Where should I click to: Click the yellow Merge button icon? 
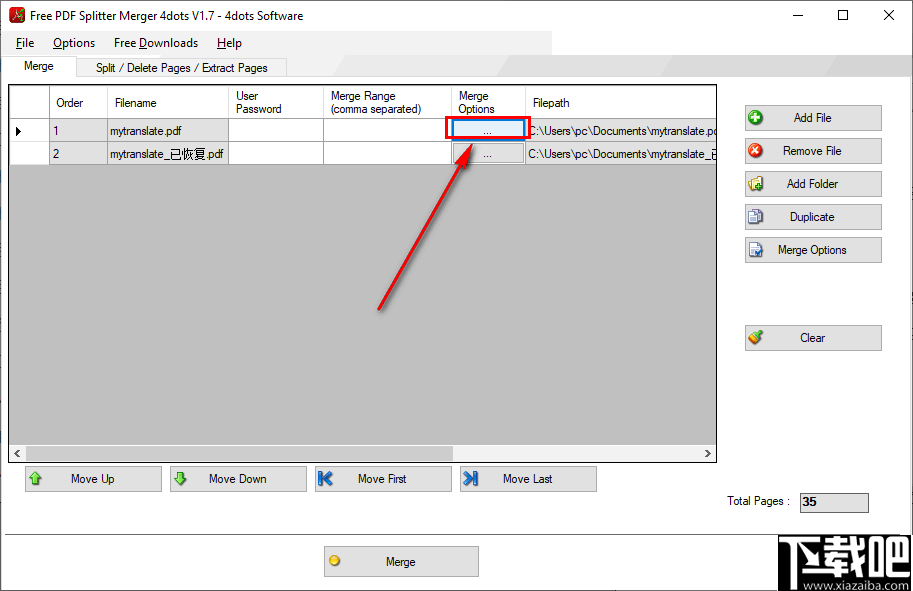(336, 561)
